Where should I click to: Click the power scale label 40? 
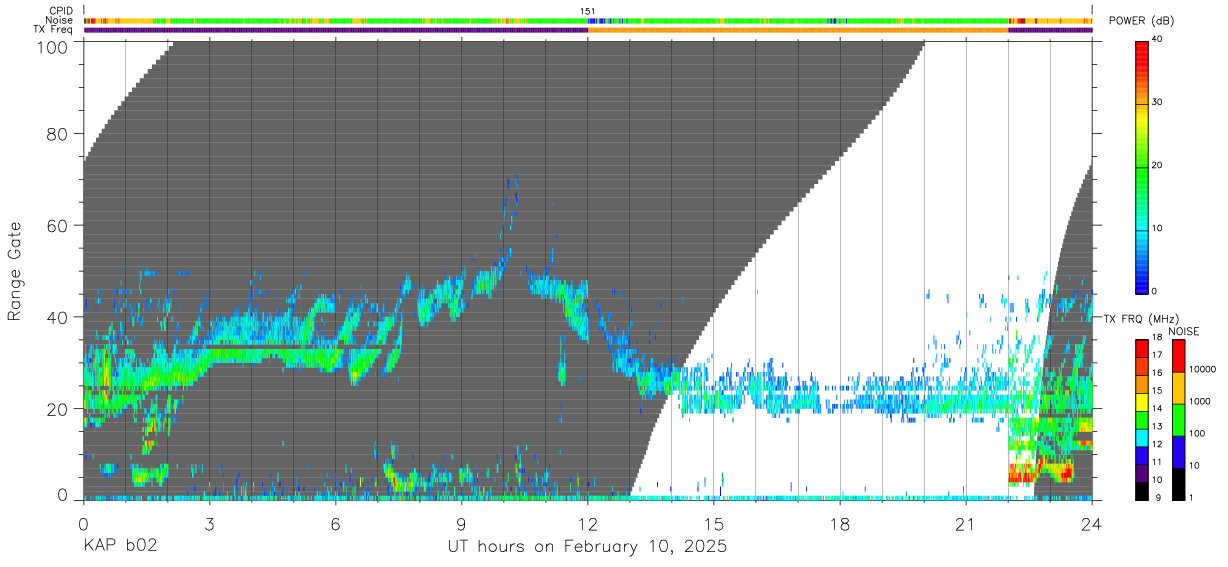tap(1158, 39)
